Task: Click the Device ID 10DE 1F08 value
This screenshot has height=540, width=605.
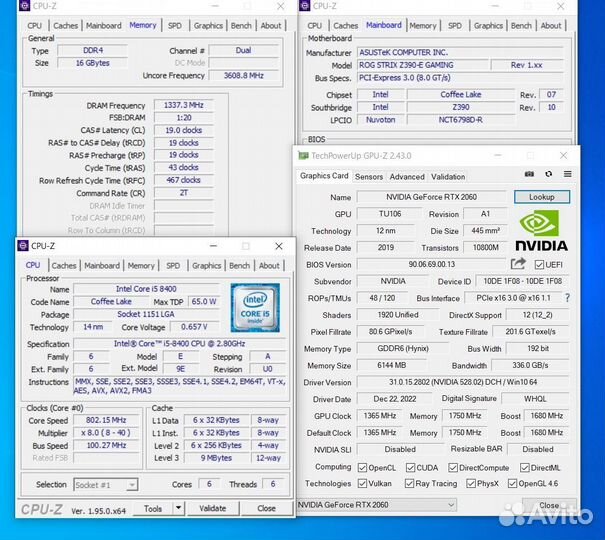Action: (x=522, y=281)
